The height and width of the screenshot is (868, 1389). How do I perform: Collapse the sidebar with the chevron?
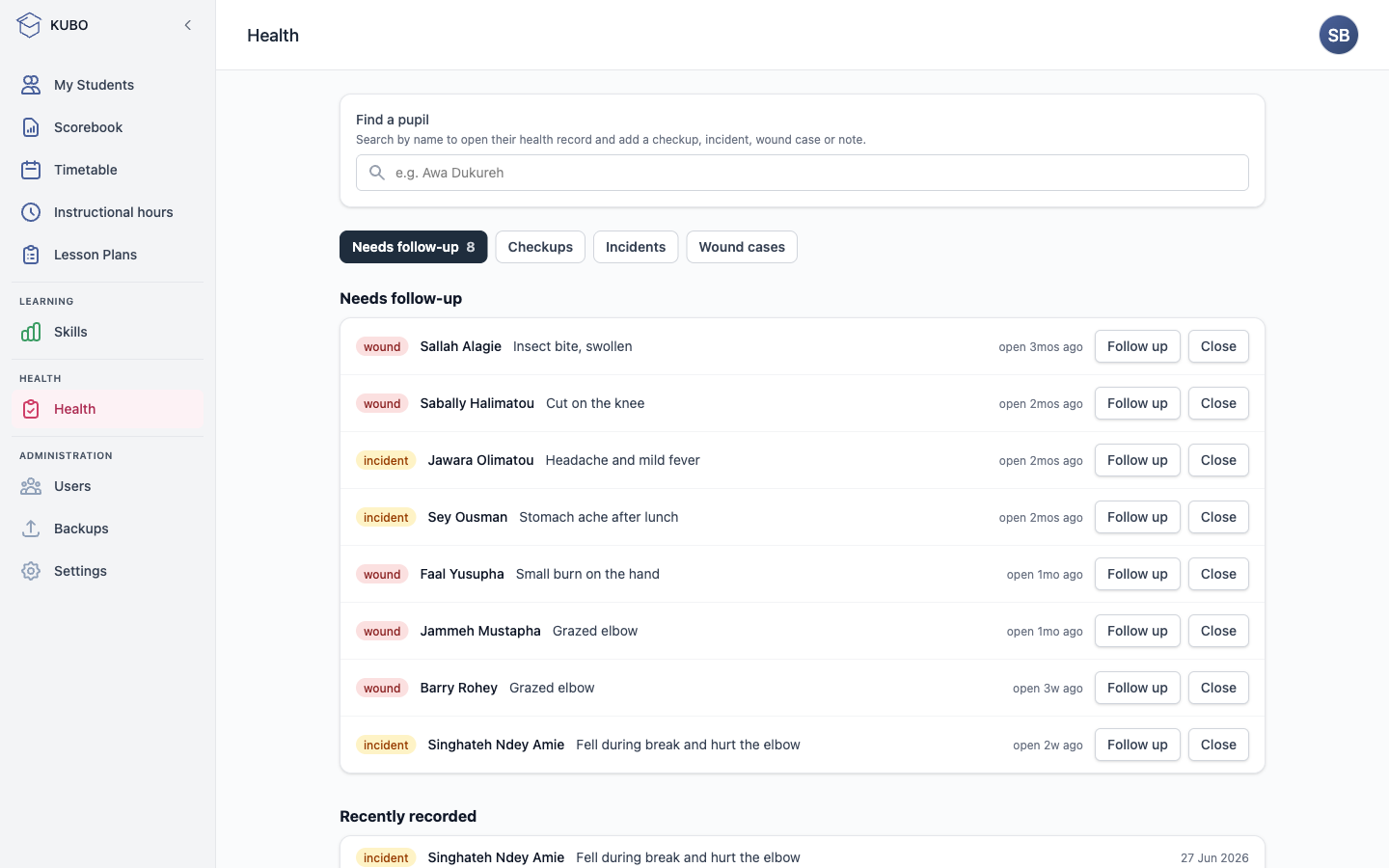click(188, 25)
